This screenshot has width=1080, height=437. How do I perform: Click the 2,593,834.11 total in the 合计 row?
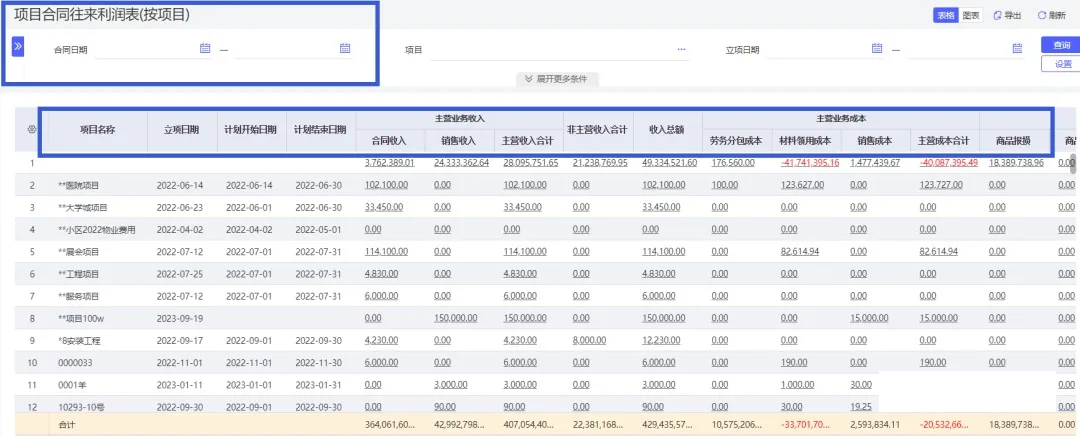(x=875, y=425)
